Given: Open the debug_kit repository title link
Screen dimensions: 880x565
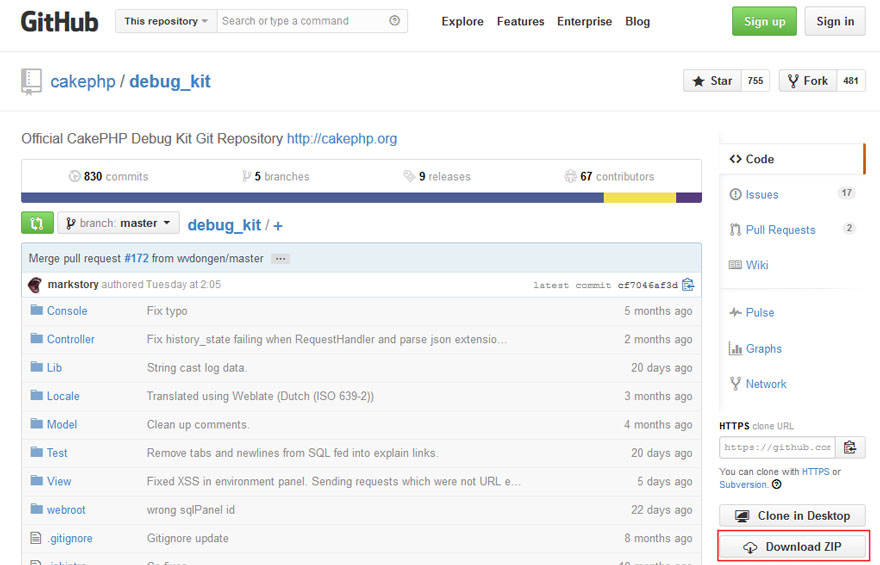Looking at the screenshot, I should click(170, 81).
